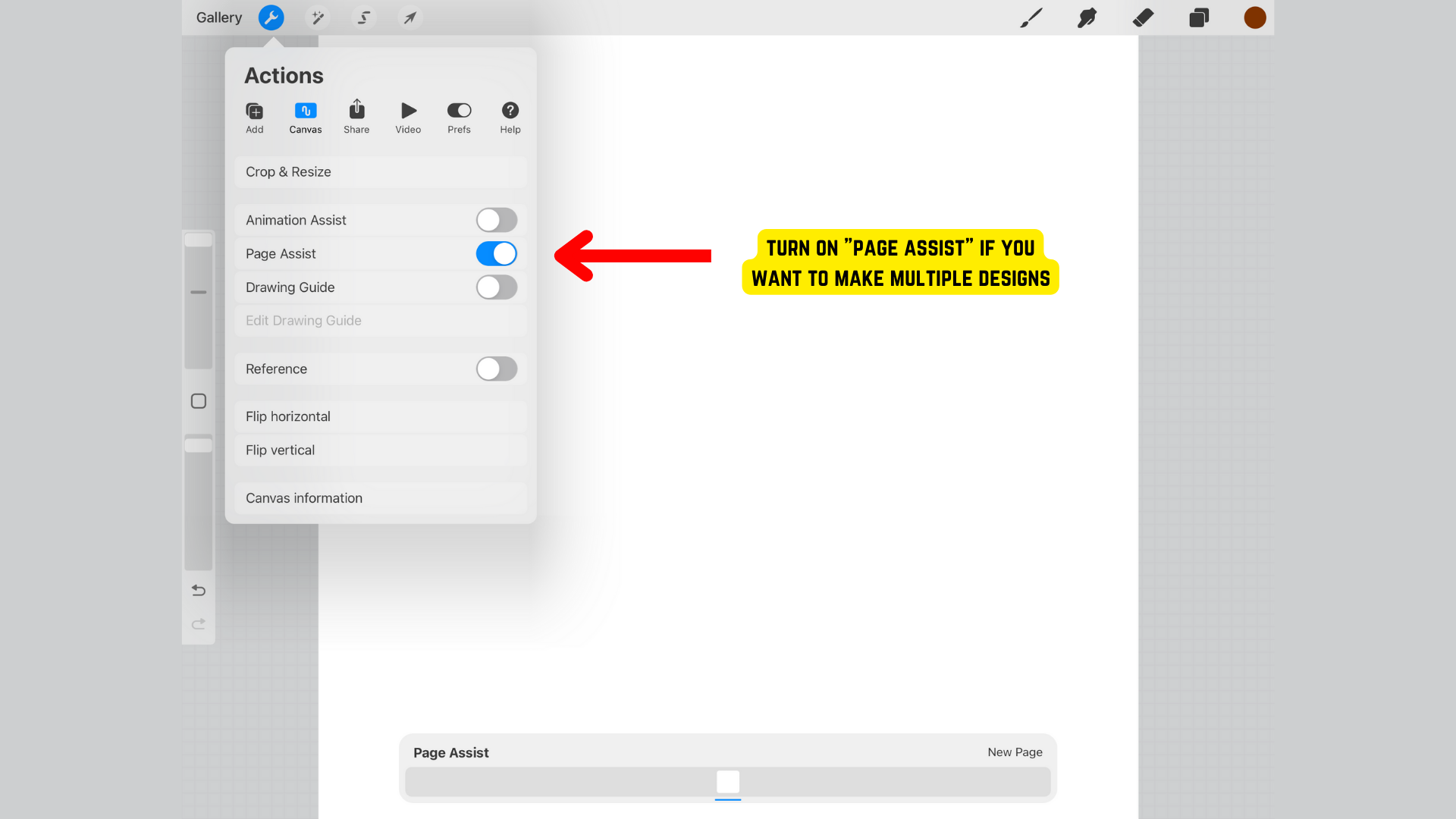Turn on the Reference toggle
The height and width of the screenshot is (819, 1456).
[497, 369]
